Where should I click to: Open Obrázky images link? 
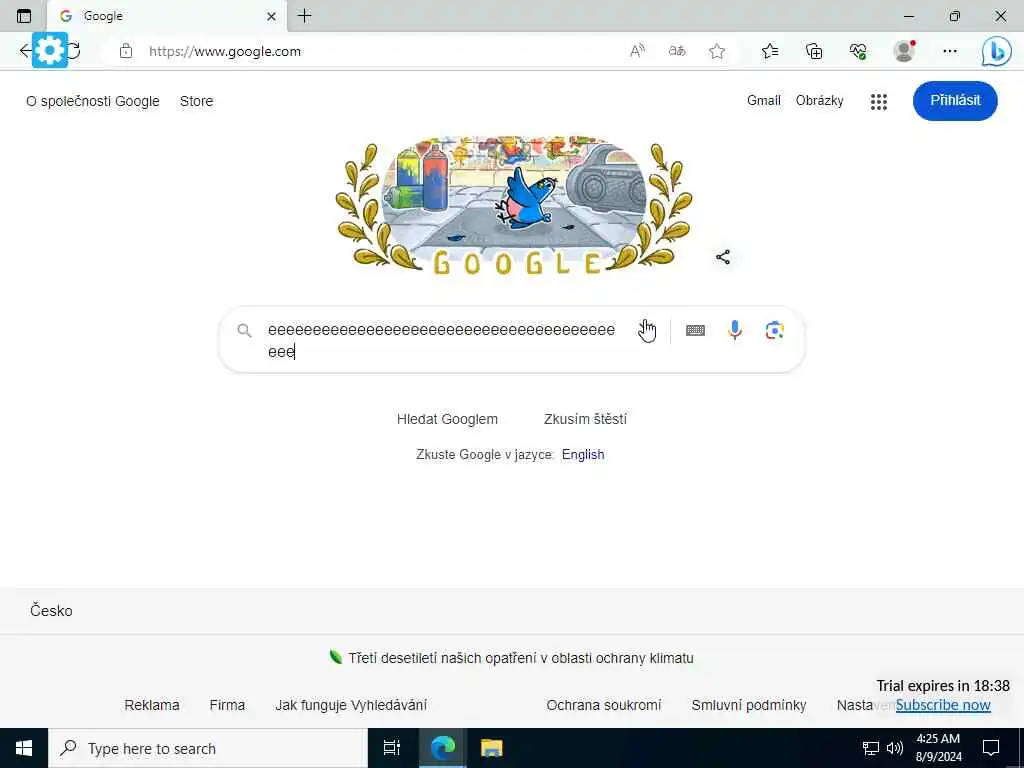coord(820,101)
